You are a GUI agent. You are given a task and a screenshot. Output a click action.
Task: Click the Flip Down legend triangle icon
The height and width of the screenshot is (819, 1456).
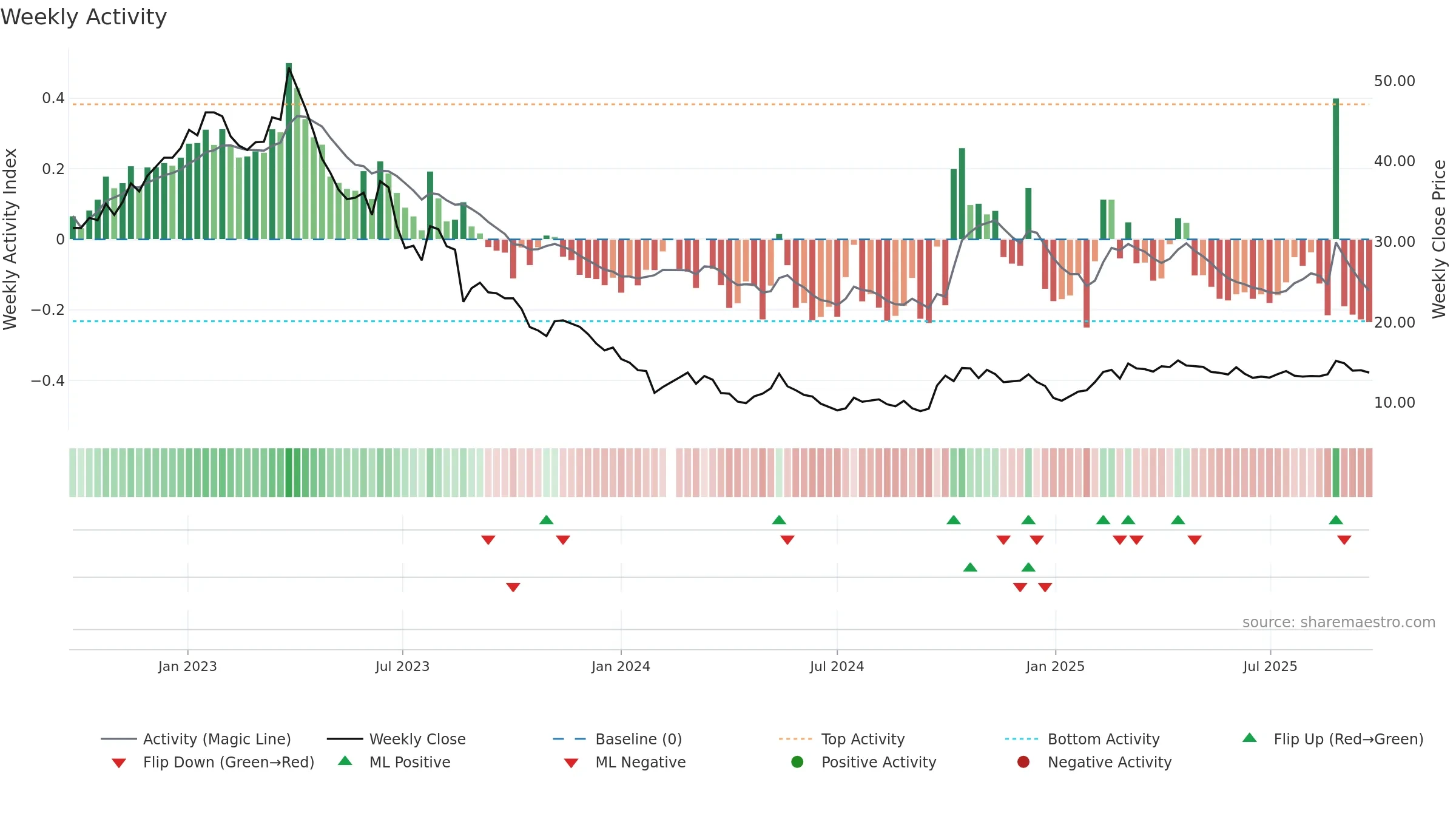(119, 763)
